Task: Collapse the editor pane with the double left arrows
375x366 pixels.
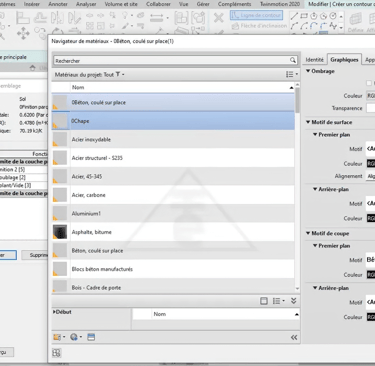Action: tap(294, 337)
